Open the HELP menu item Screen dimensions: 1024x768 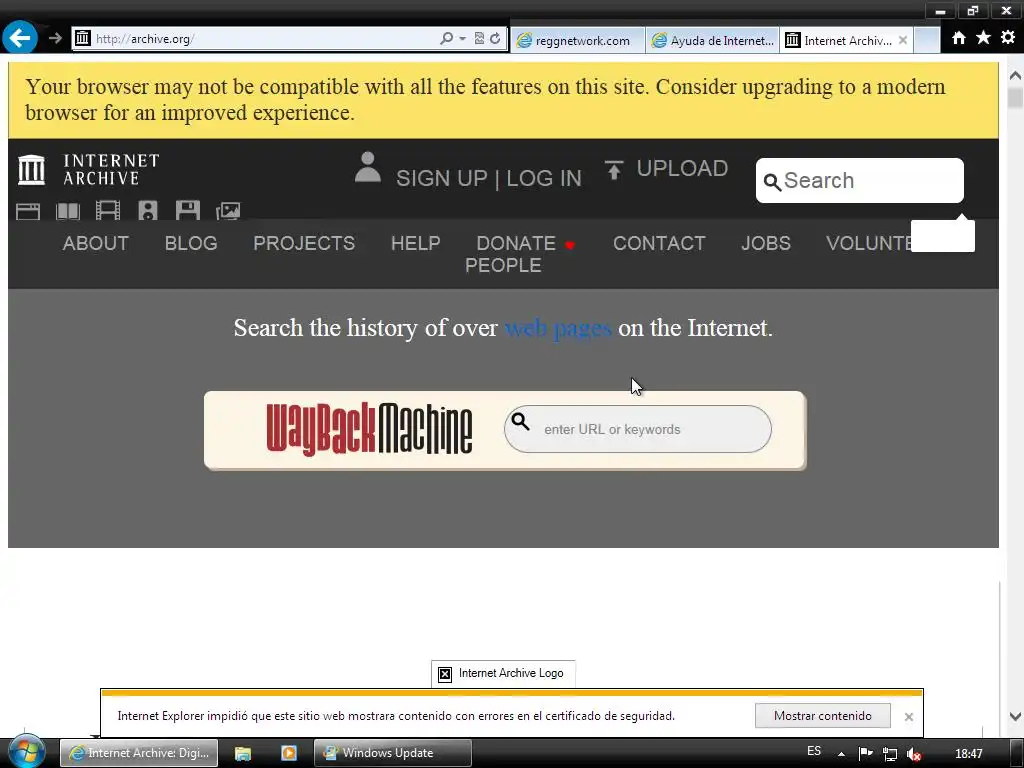click(x=415, y=244)
